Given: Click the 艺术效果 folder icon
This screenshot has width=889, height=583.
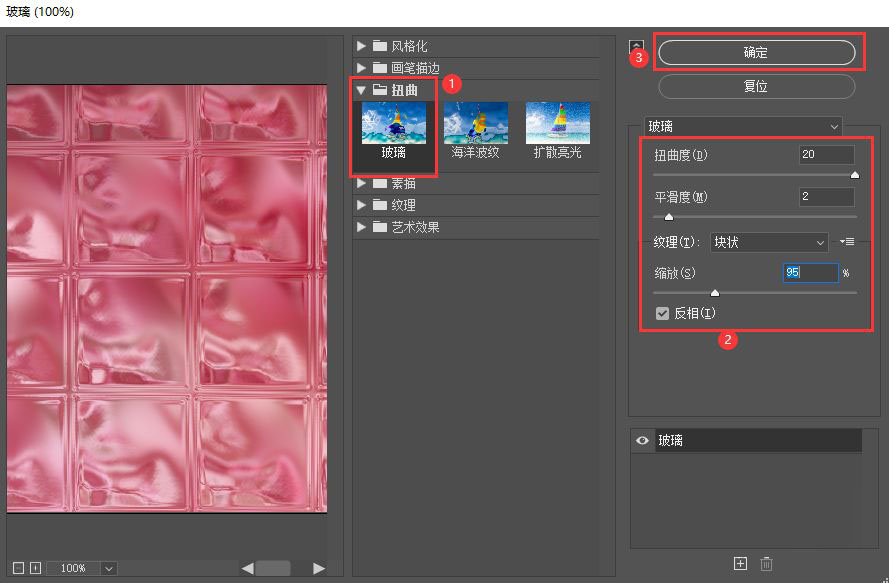Looking at the screenshot, I should pos(380,226).
